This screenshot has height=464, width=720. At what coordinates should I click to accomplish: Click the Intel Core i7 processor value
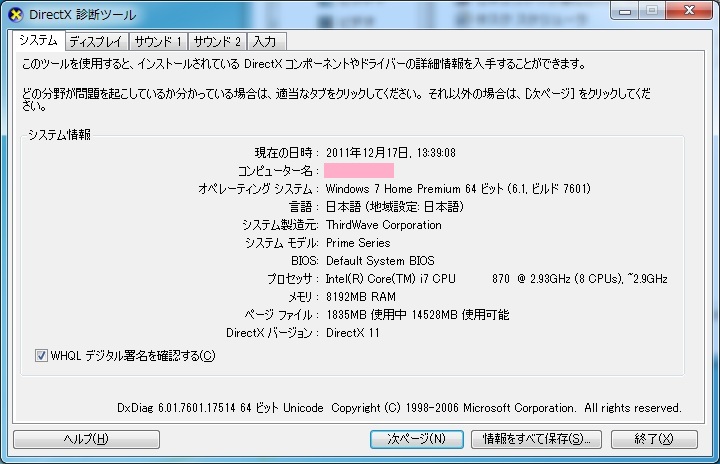(x=496, y=279)
